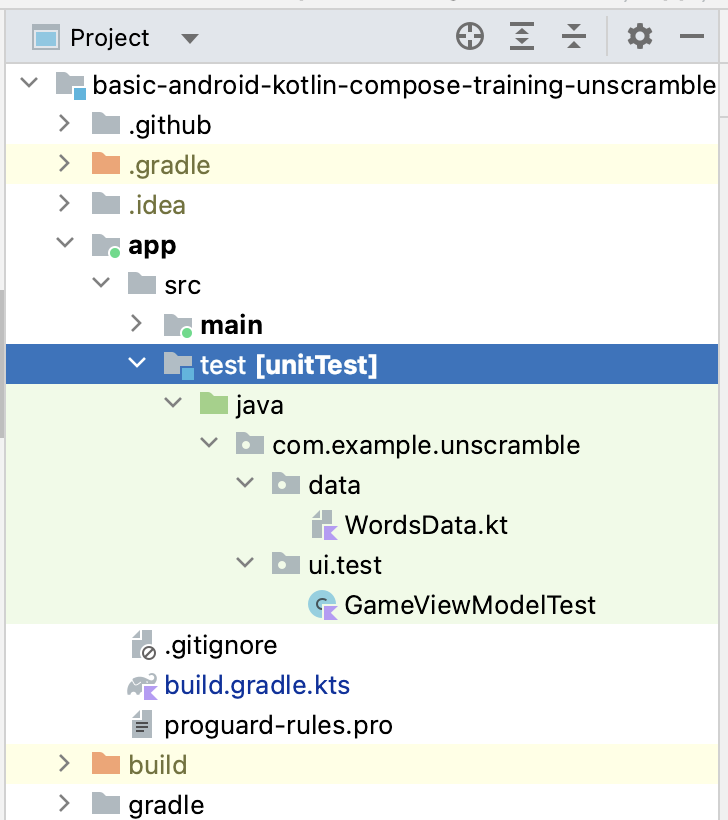This screenshot has width=728, height=820.
Task: Select the main source folder
Action: (x=232, y=323)
